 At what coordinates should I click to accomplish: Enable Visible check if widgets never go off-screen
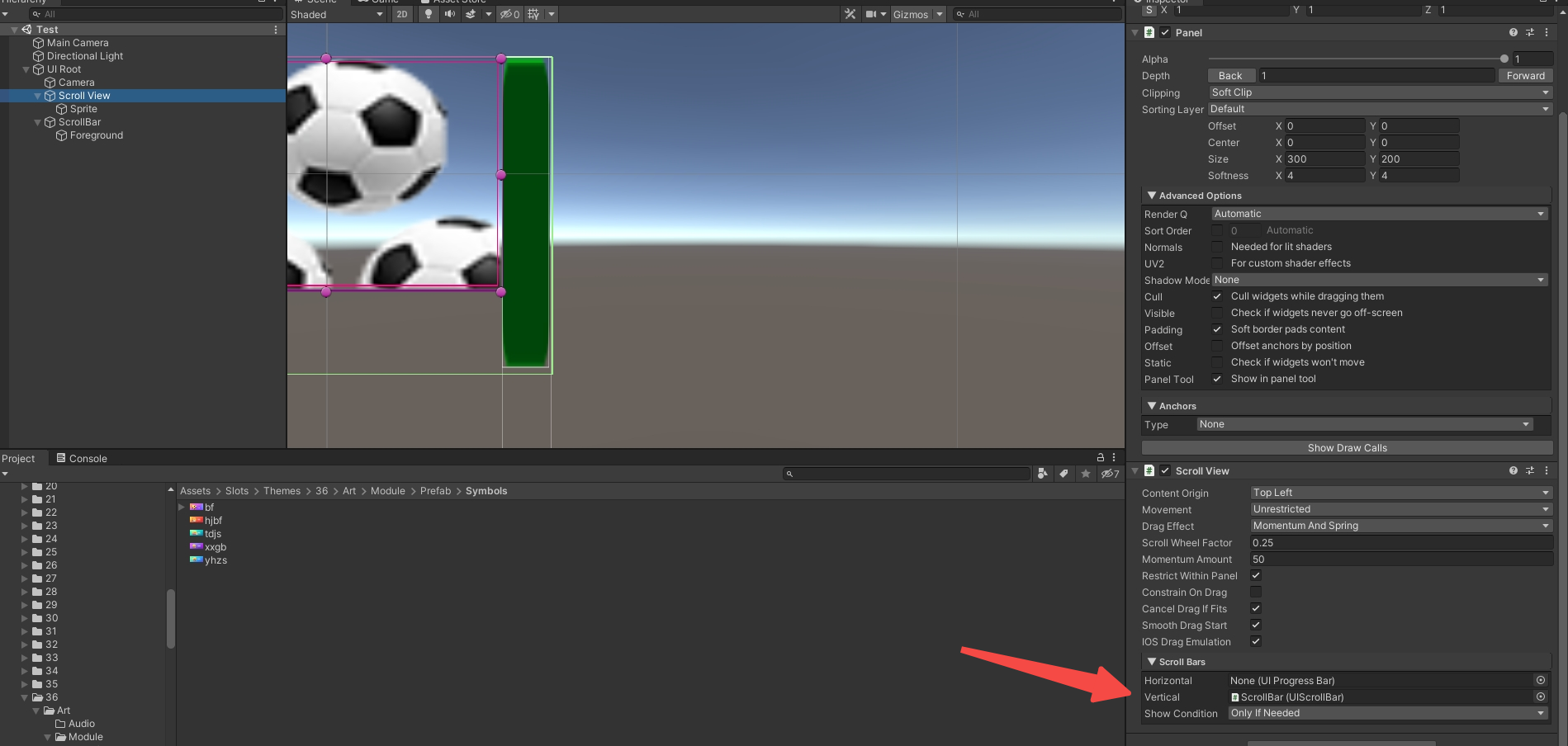tap(1217, 313)
